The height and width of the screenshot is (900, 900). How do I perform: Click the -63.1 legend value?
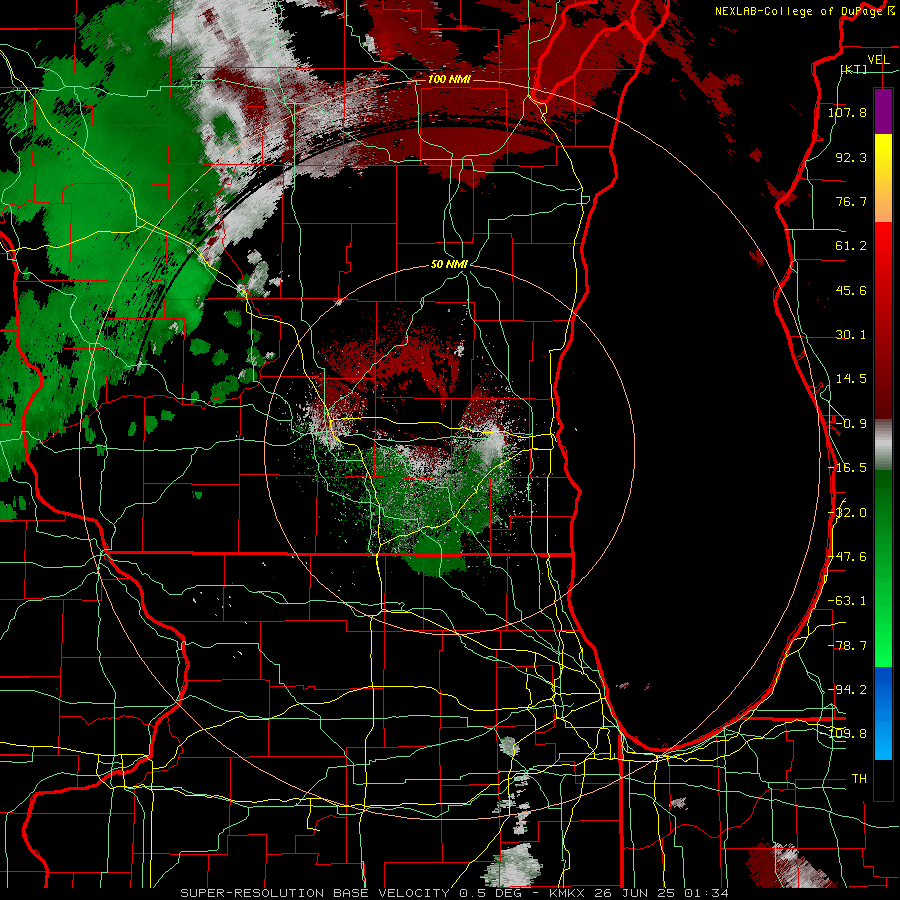click(847, 601)
